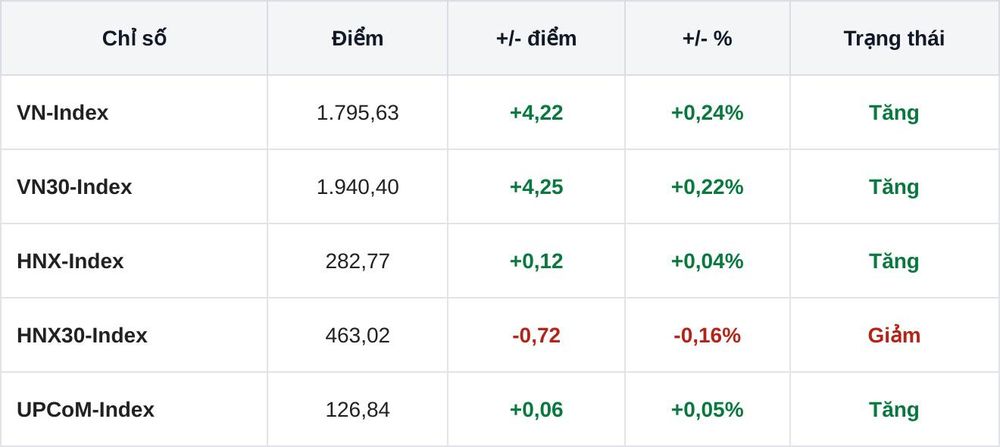Screen dimensions: 1000x447
Task: Select the UPCoM-Index row label
Action: pos(85,409)
